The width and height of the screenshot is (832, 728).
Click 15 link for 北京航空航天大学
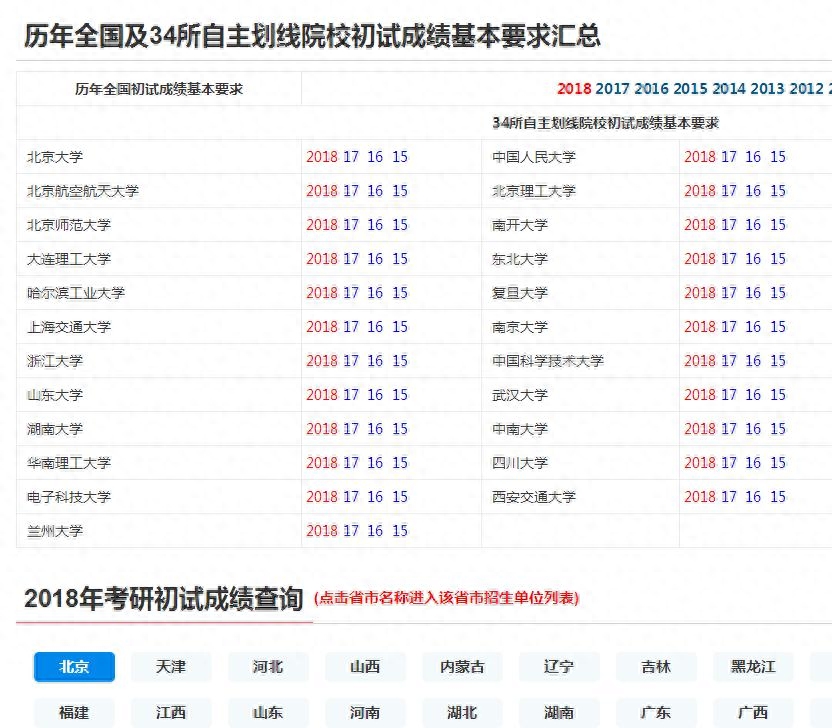click(400, 190)
